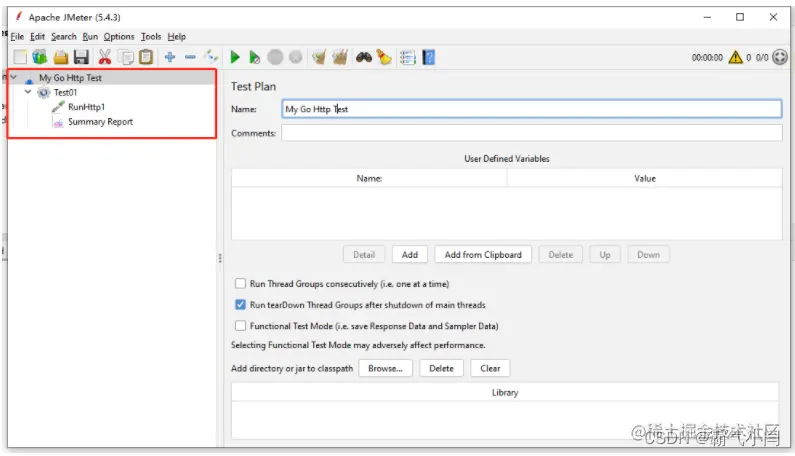Click the Up button
The height and width of the screenshot is (456, 795).
point(605,255)
